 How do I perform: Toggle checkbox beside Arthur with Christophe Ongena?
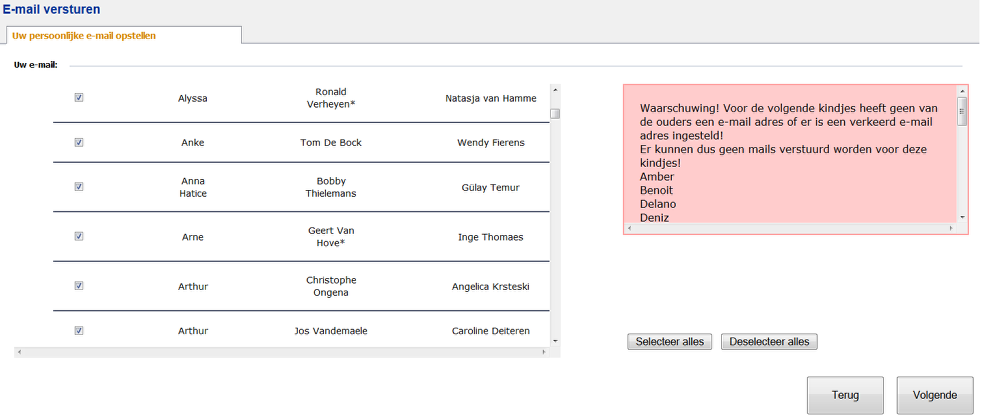click(x=79, y=286)
